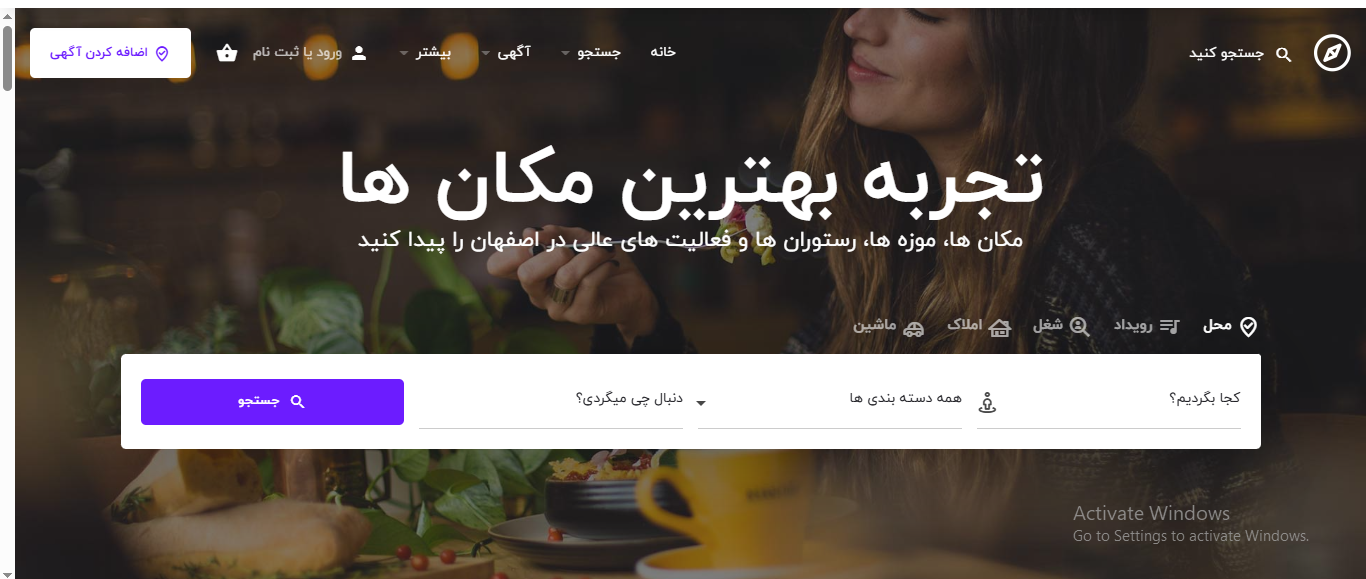This screenshot has height=579, width=1366.
Task: Expand the آگهی navigation dropdown
Action: (506, 52)
